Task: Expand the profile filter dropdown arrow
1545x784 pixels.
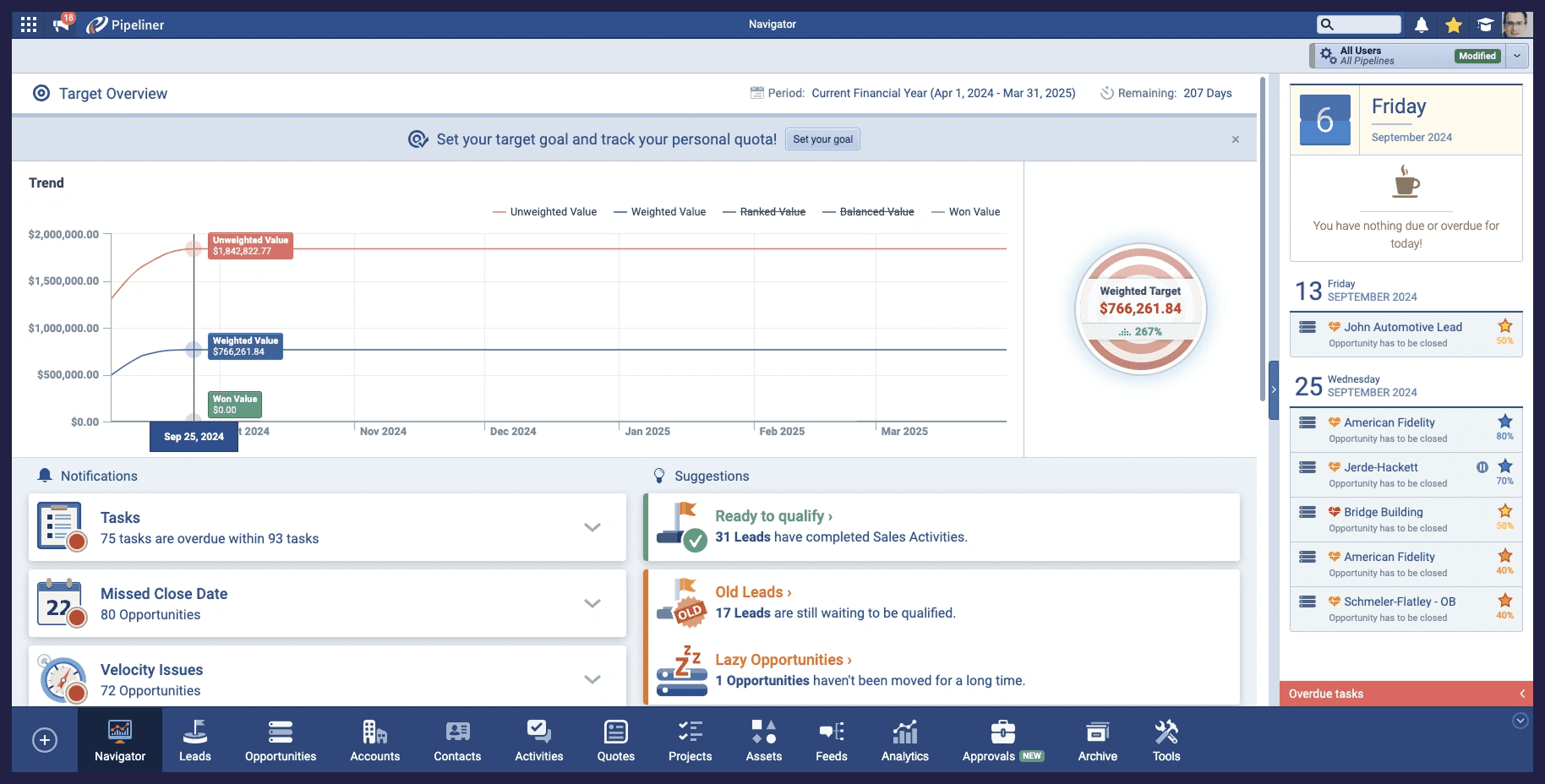Action: point(1518,56)
